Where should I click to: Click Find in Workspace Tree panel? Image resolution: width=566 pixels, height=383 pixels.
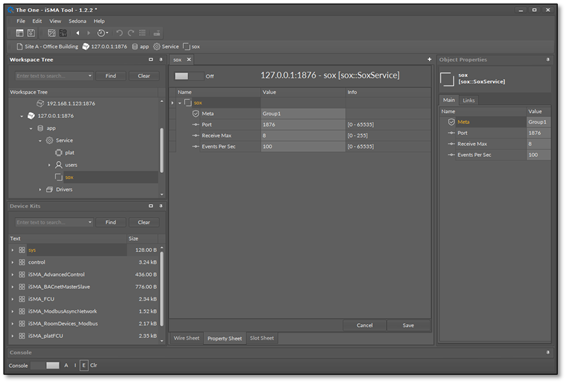[111, 76]
